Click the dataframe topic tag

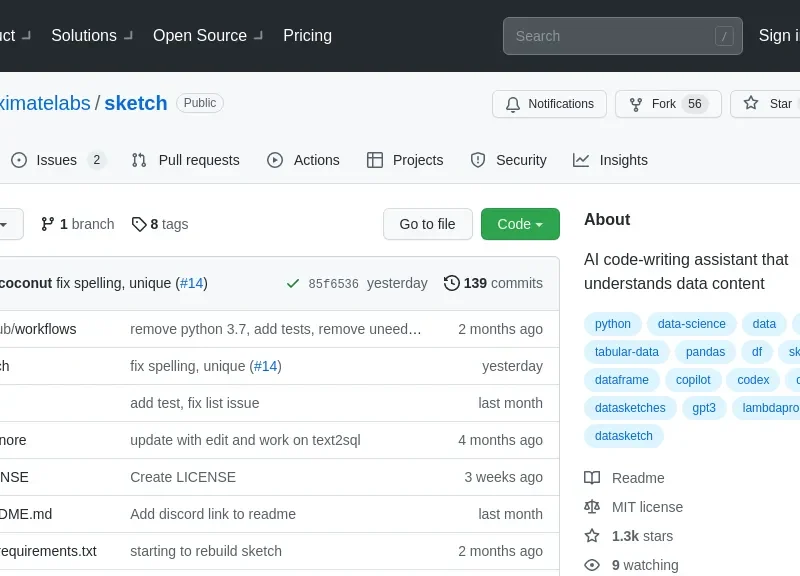621,380
